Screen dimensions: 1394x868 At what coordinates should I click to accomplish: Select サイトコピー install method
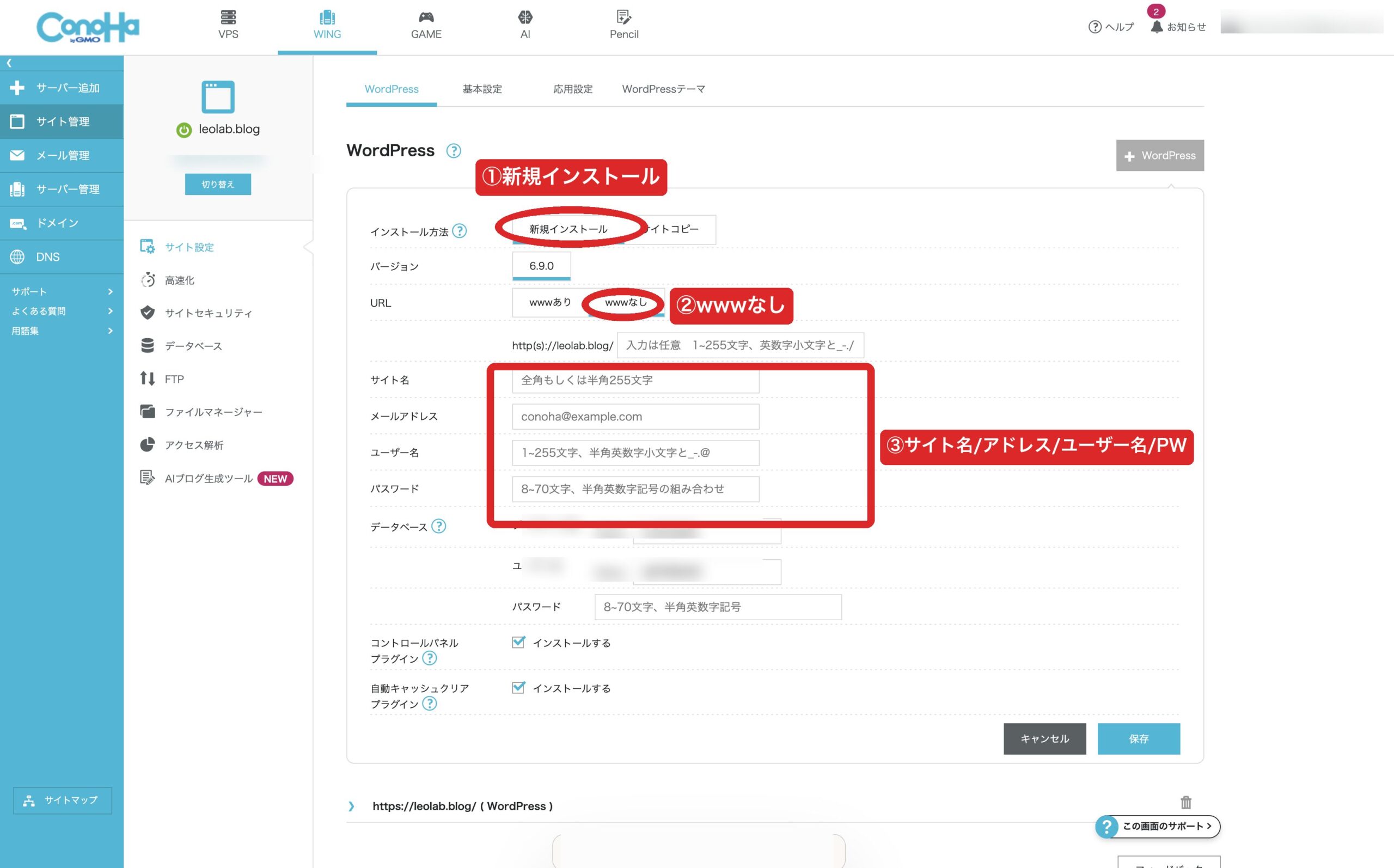(x=670, y=229)
